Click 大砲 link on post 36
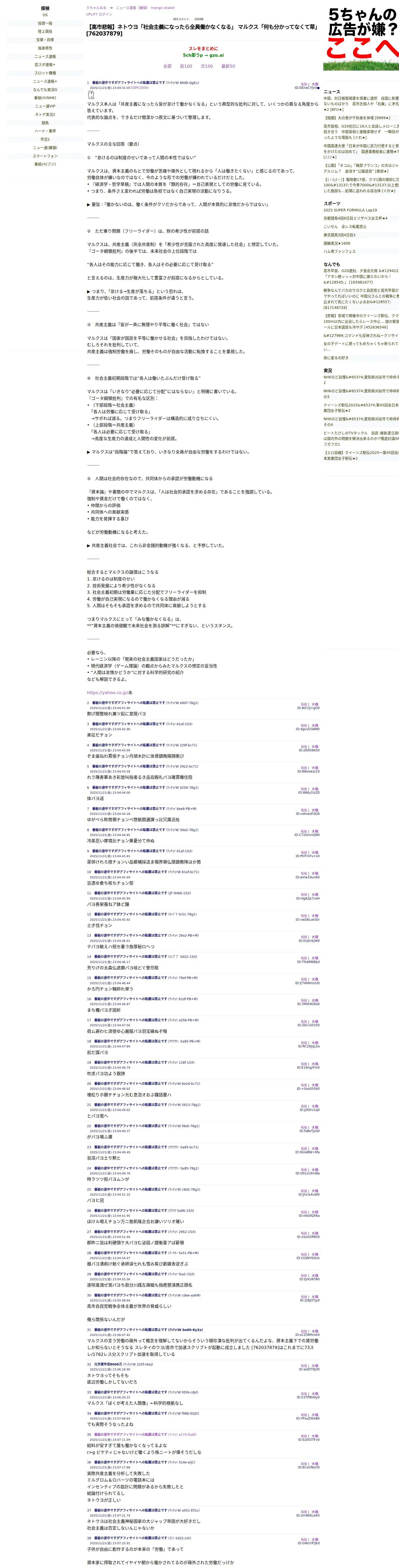 point(315,1464)
